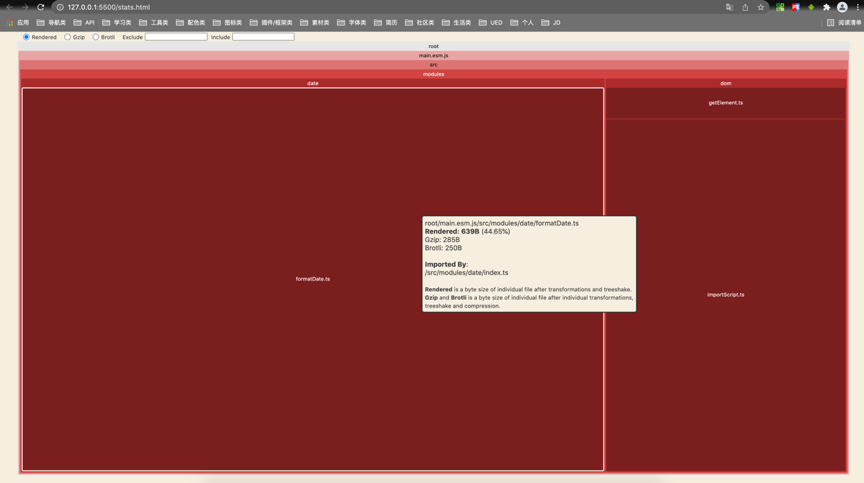
Task: Open the Apps grid shortcut
Action: pyautogui.click(x=18, y=23)
